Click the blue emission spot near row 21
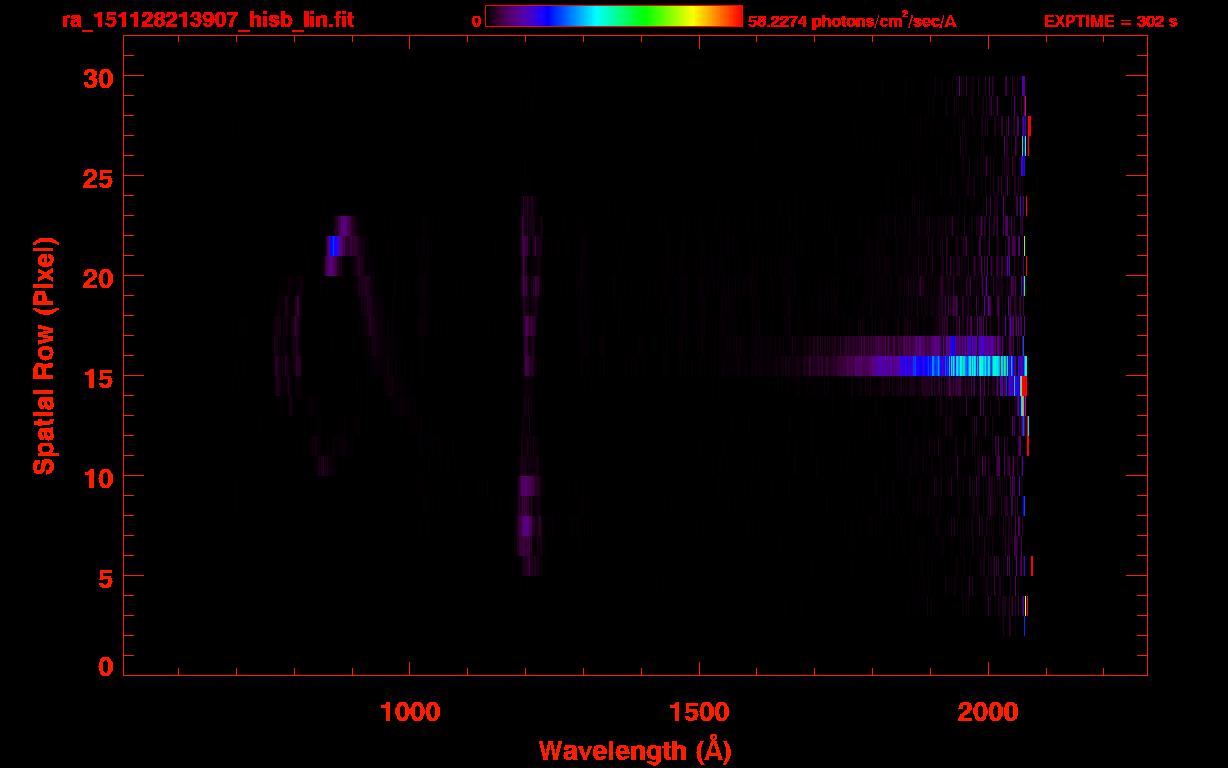Image resolution: width=1228 pixels, height=768 pixels. pos(334,246)
